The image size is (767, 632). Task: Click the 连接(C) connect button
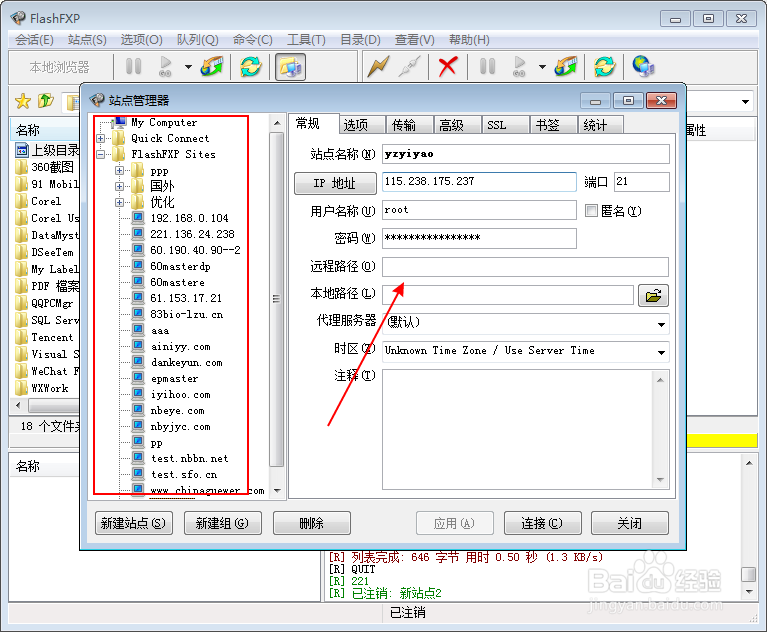coord(542,523)
